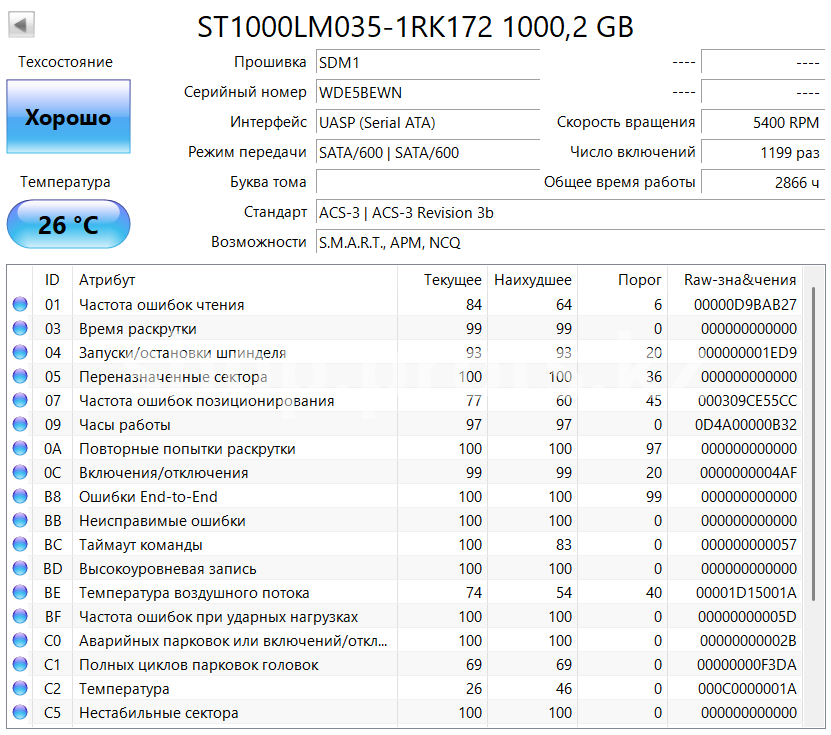Open the 'Хорошо' health status button
The image size is (831, 735).
pos(68,118)
